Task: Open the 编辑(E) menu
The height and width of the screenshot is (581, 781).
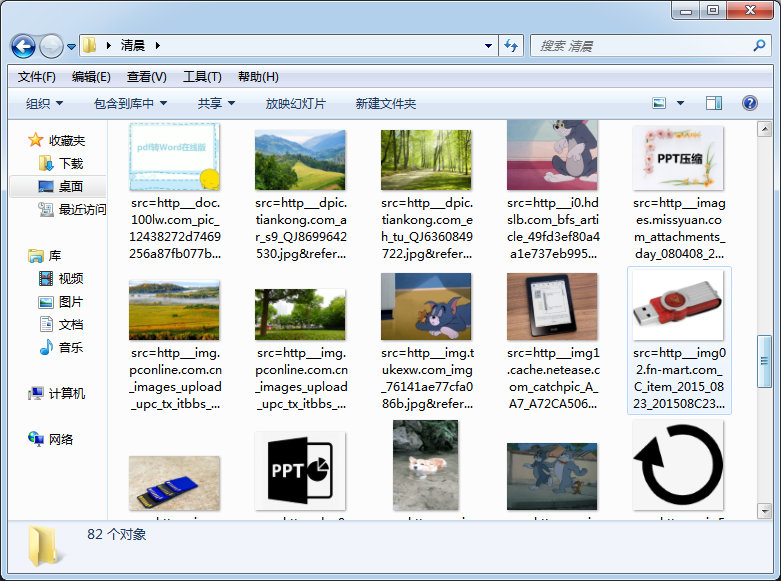Action: coord(91,77)
